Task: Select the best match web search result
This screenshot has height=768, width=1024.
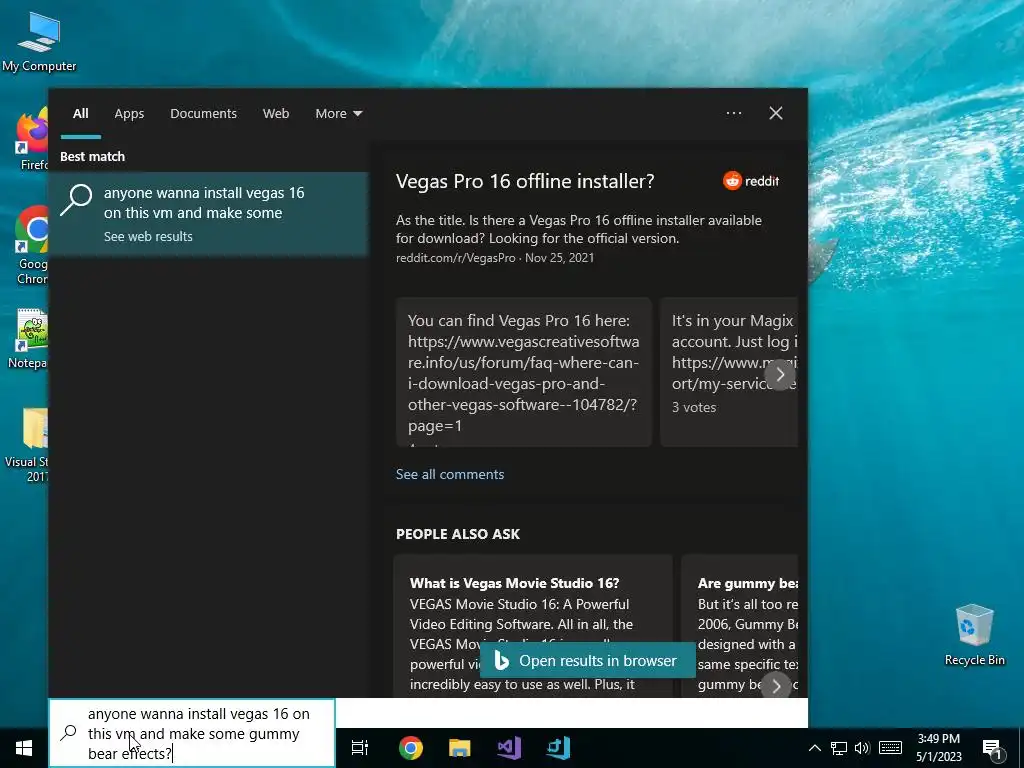Action: pyautogui.click(x=208, y=214)
